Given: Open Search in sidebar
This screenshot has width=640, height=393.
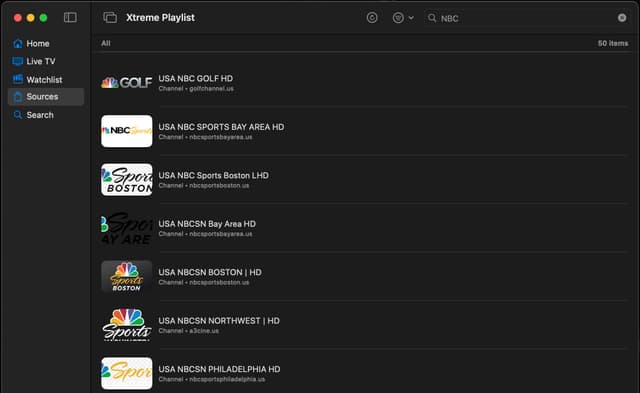Looking at the screenshot, I should tap(46, 115).
